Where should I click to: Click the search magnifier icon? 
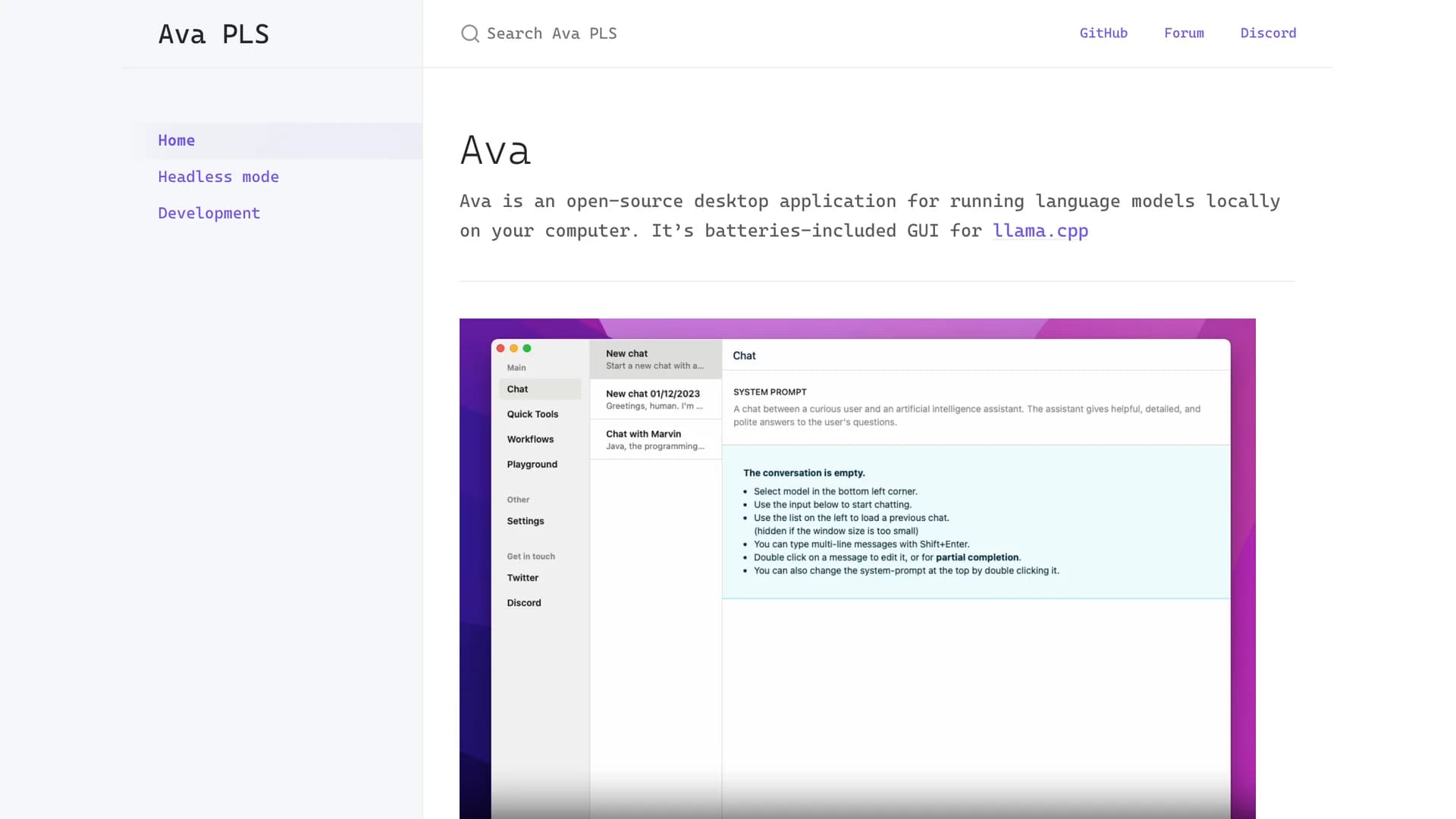470,33
